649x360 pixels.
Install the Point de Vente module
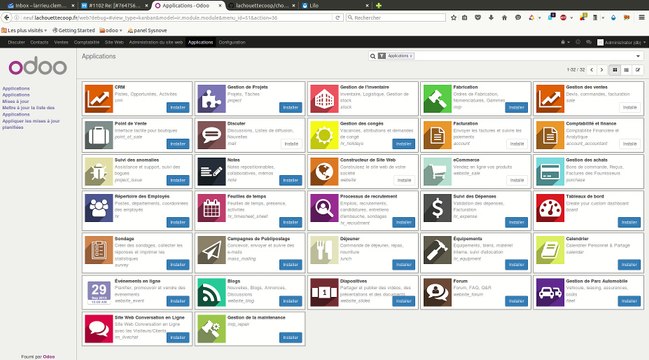point(178,144)
